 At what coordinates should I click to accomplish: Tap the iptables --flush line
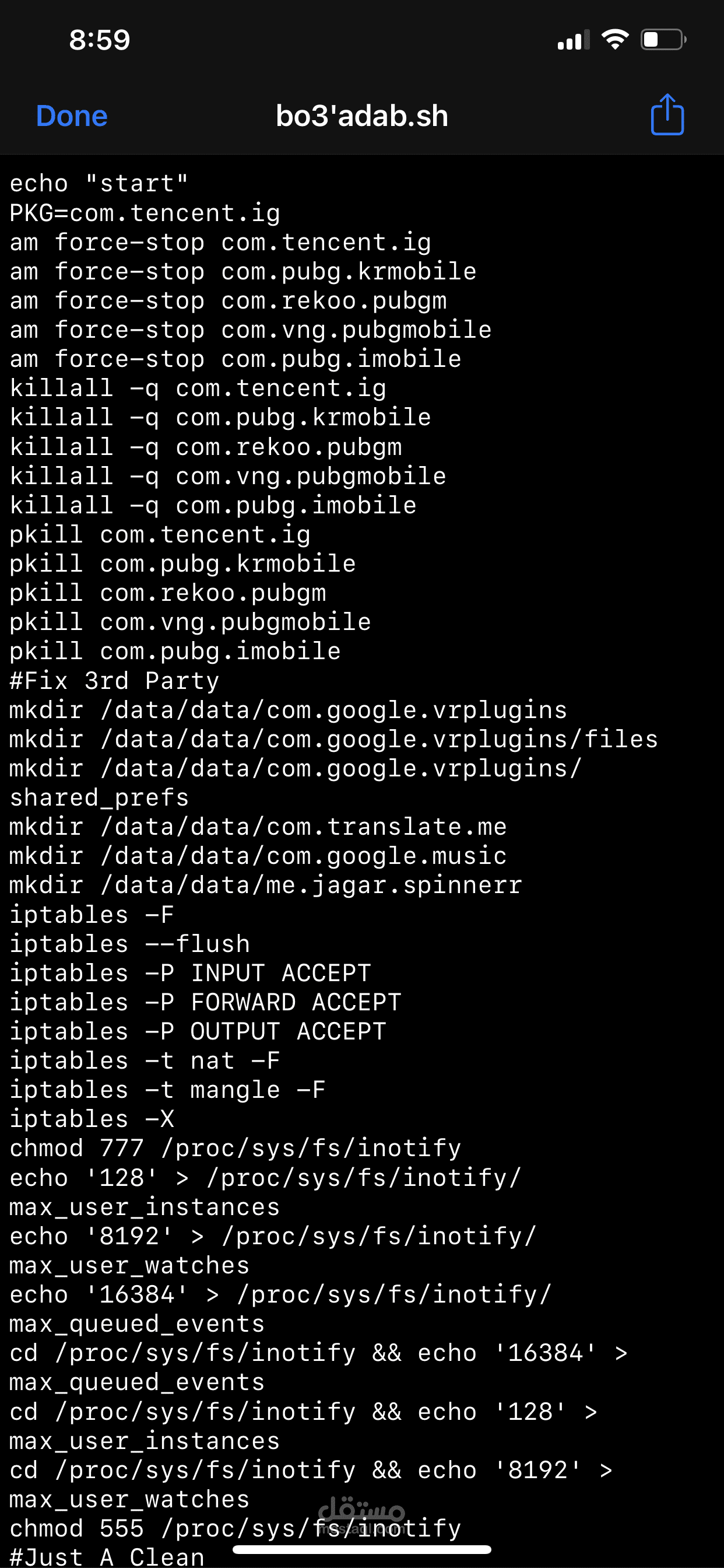click(129, 943)
